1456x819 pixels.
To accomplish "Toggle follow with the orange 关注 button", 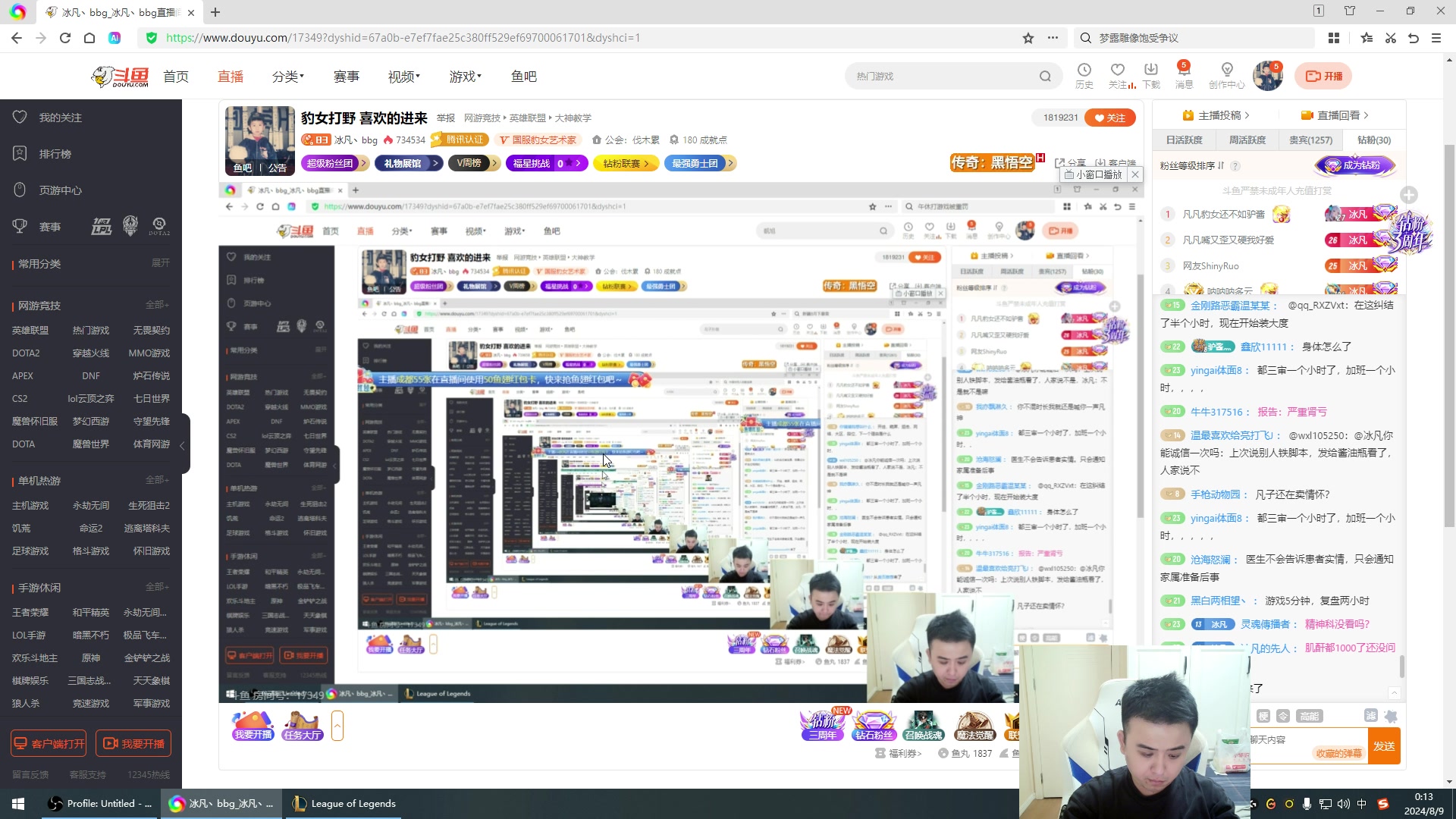I will coord(1110,118).
